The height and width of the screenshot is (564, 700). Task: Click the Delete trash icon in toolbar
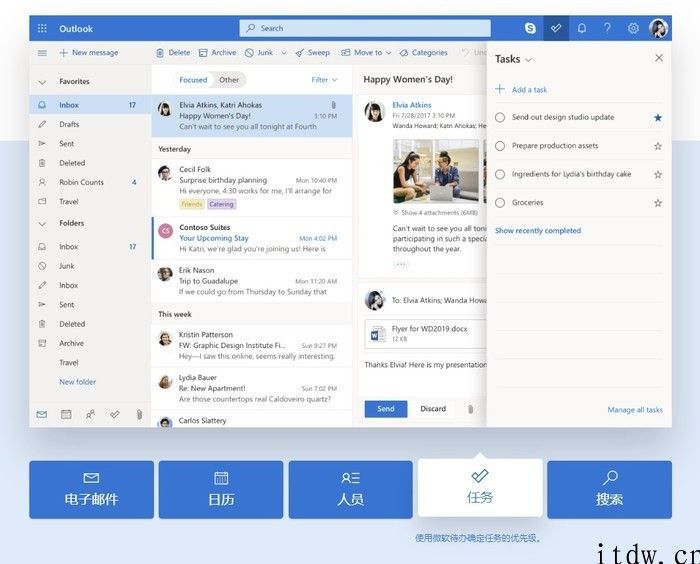(x=160, y=53)
